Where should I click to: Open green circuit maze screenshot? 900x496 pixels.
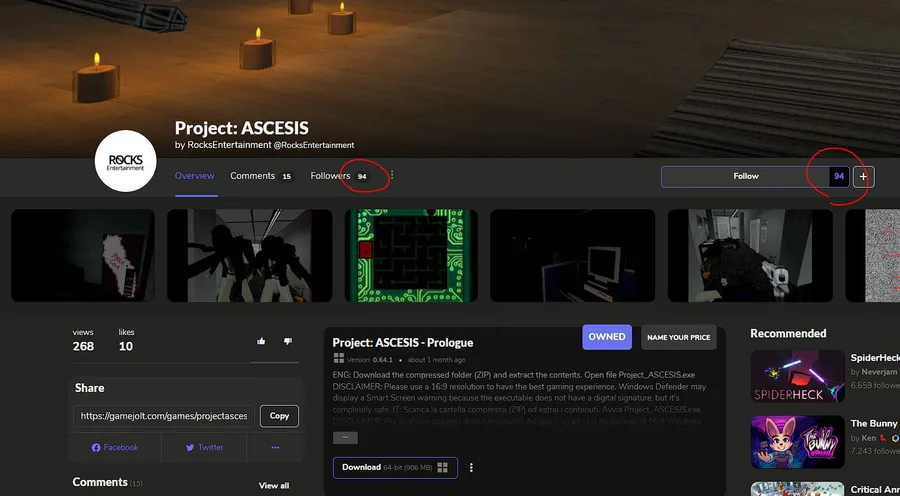tap(410, 255)
